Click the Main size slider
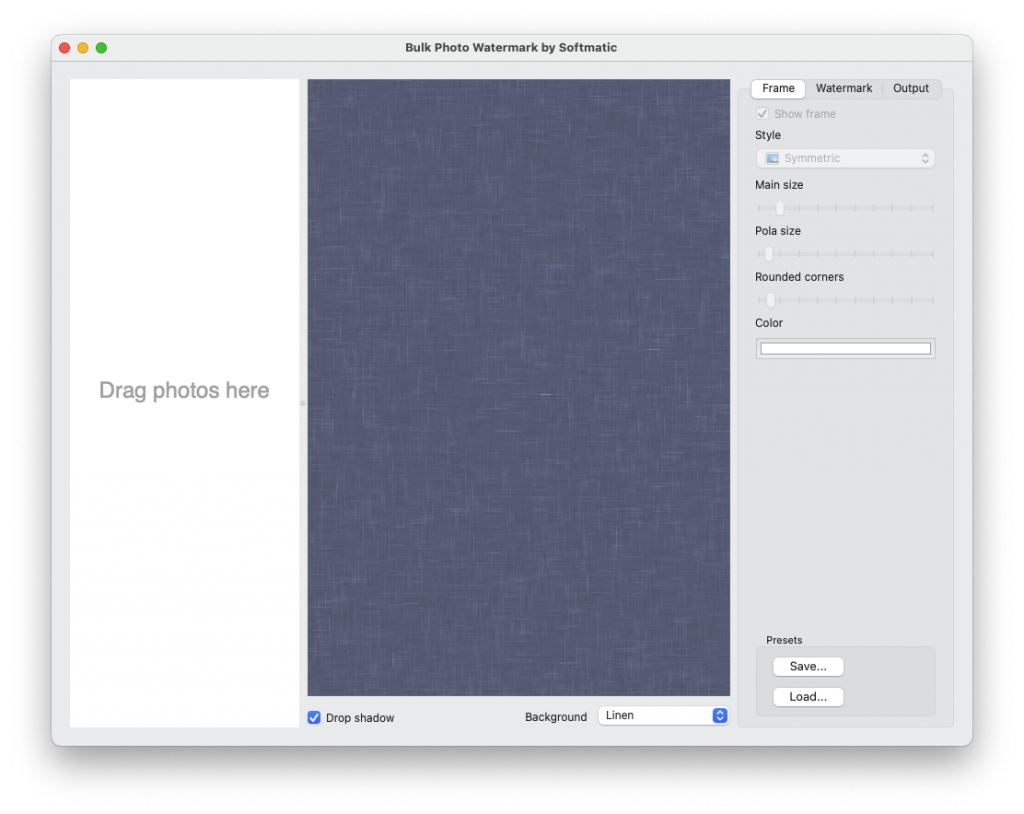Image resolution: width=1024 pixels, height=814 pixels. pyautogui.click(x=845, y=208)
